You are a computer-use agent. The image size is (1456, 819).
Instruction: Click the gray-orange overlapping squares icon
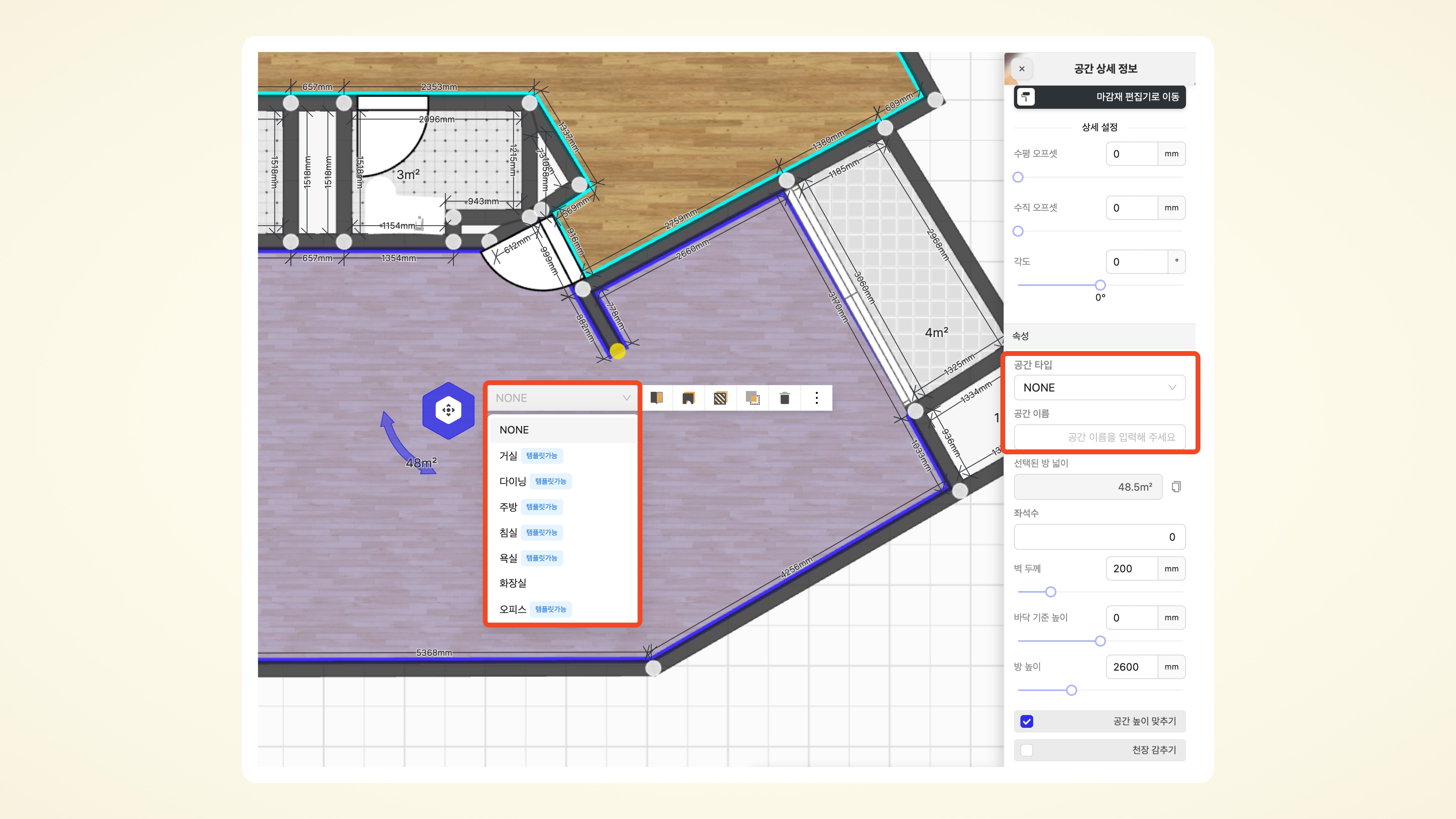tap(752, 398)
